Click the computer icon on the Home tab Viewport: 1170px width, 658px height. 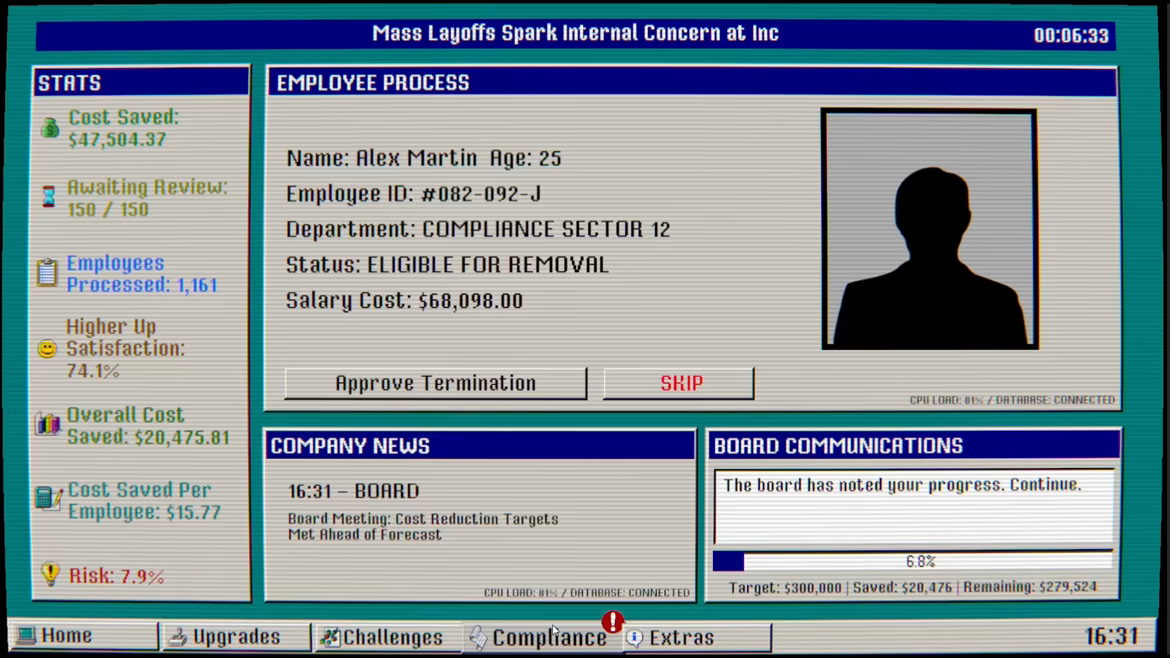pyautogui.click(x=27, y=636)
